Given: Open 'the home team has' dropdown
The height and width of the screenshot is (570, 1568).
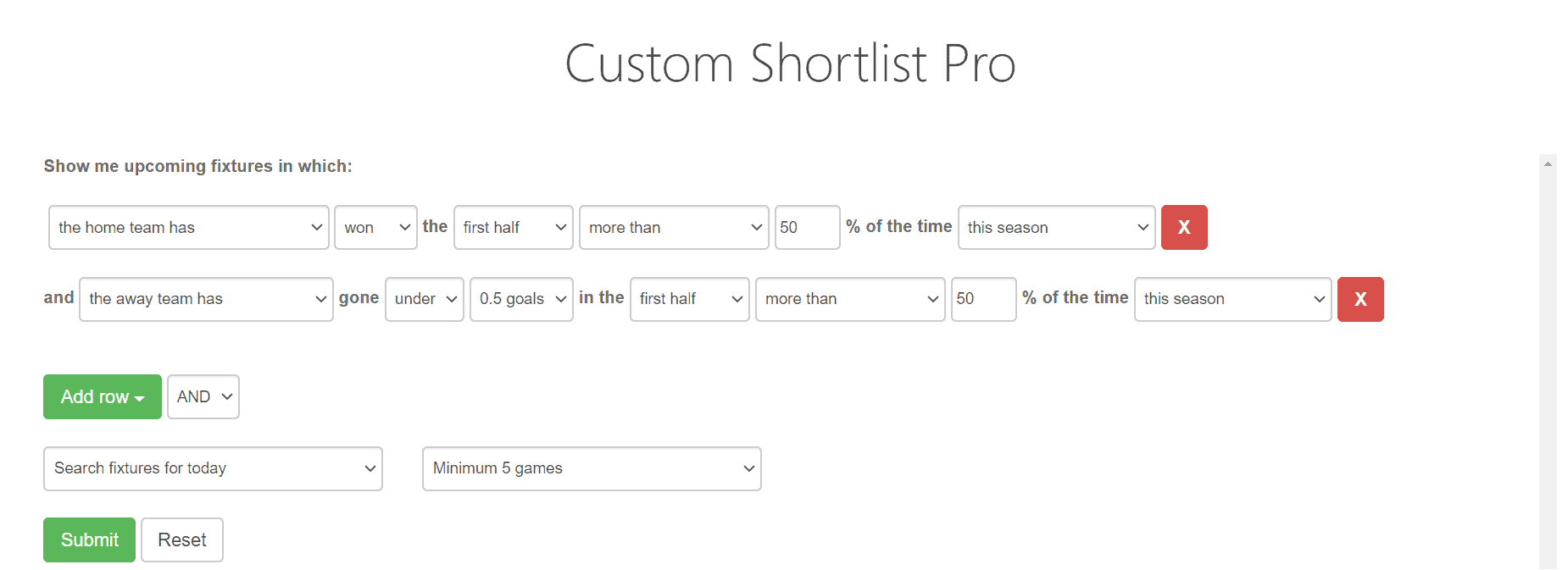Looking at the screenshot, I should point(188,227).
